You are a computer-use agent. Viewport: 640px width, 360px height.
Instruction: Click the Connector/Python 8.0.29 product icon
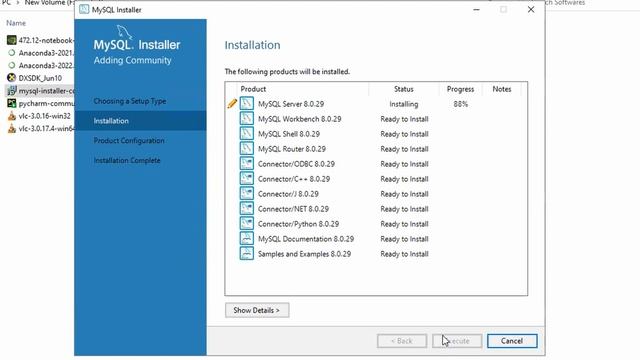pos(247,224)
